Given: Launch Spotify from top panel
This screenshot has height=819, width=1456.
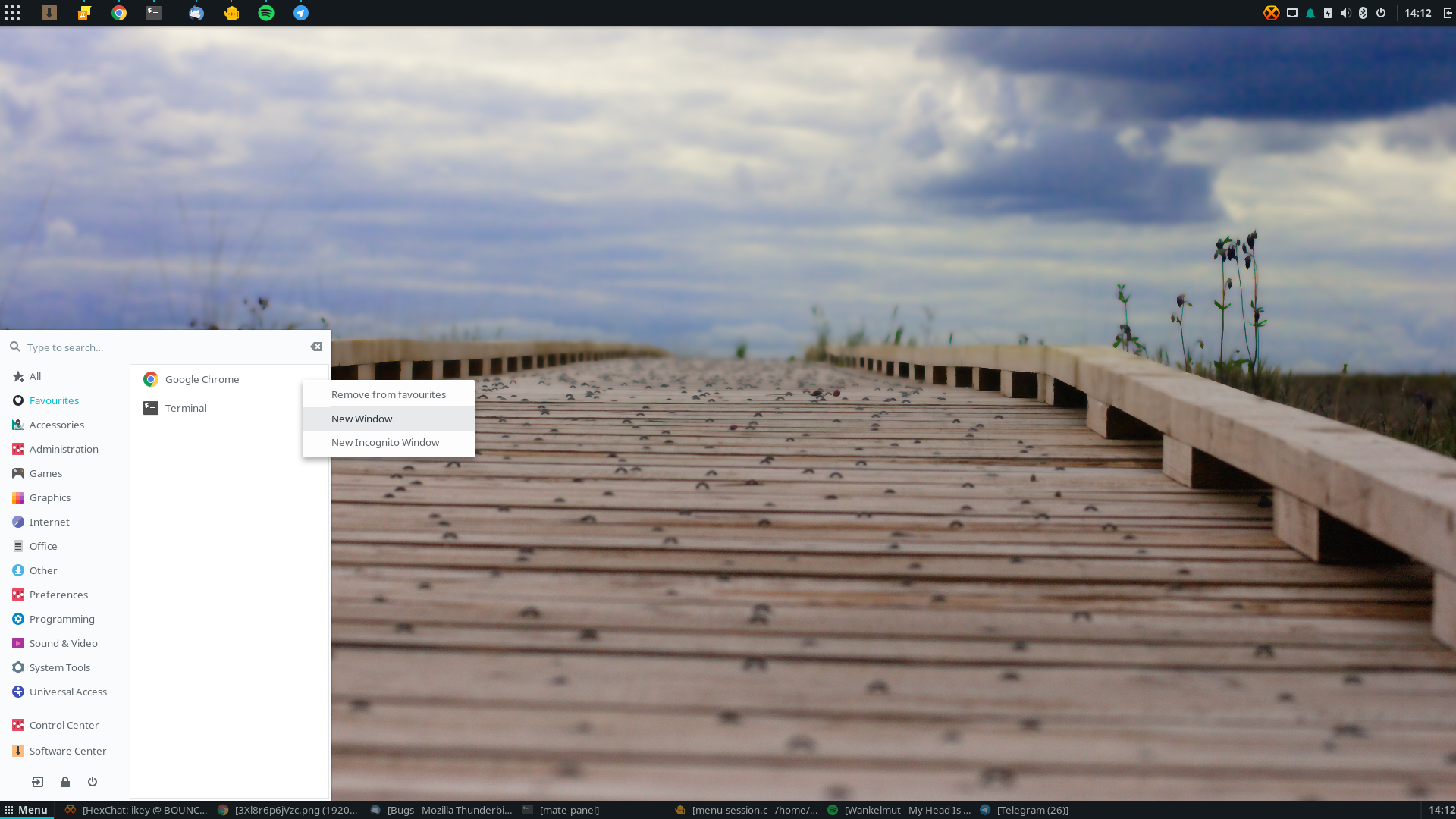Looking at the screenshot, I should 266,13.
